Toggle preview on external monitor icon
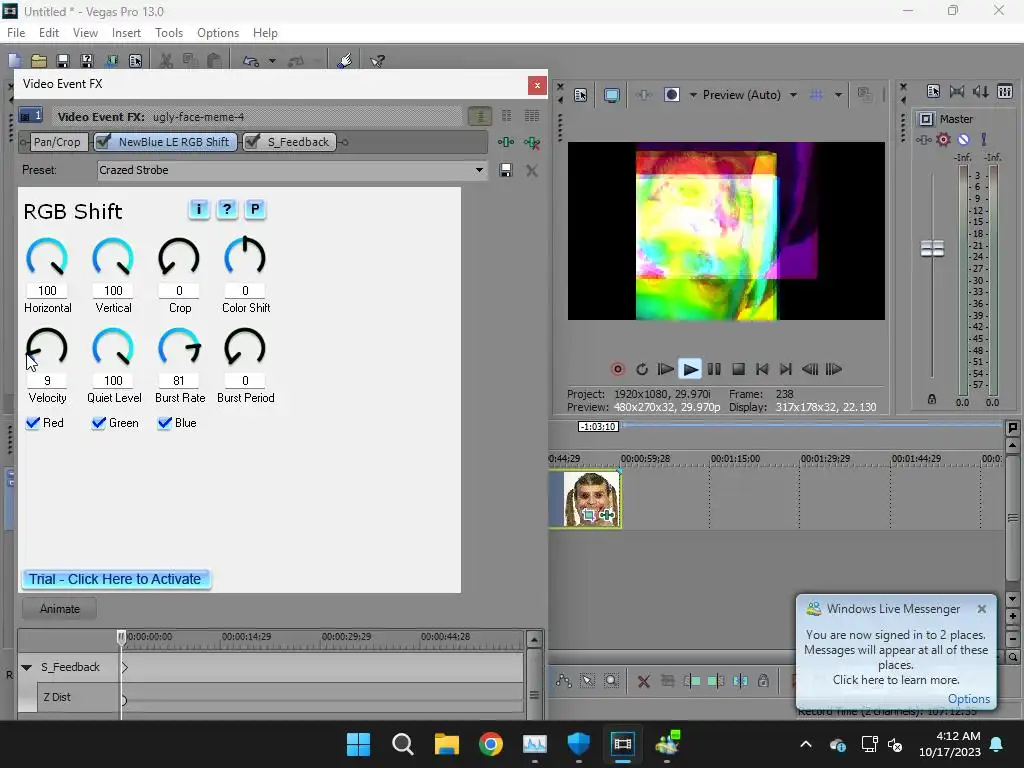The height and width of the screenshot is (768, 1024). click(611, 95)
